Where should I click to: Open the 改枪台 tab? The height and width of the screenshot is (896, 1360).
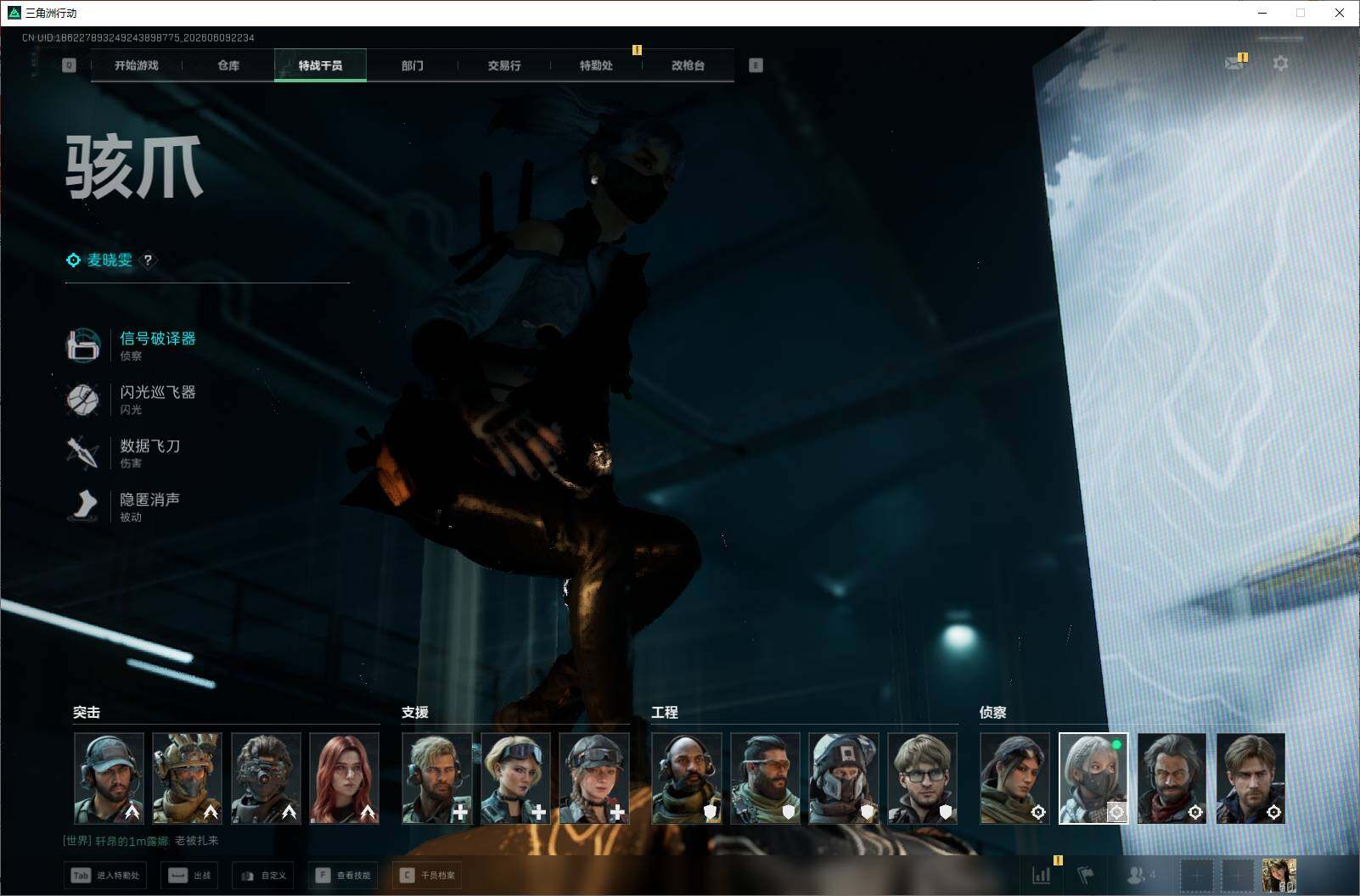coord(688,65)
